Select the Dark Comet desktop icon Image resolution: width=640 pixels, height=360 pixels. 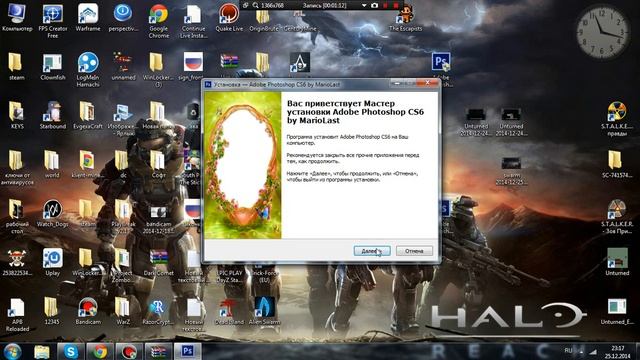(158, 262)
